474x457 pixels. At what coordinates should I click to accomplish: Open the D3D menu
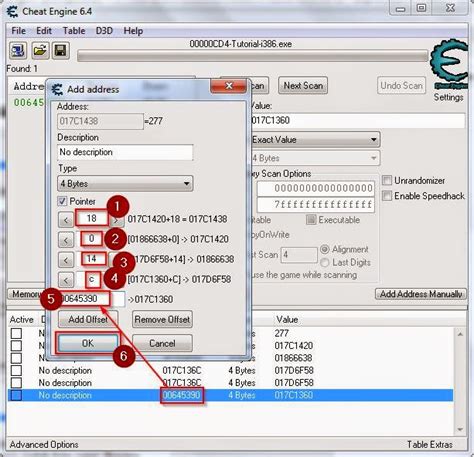104,31
